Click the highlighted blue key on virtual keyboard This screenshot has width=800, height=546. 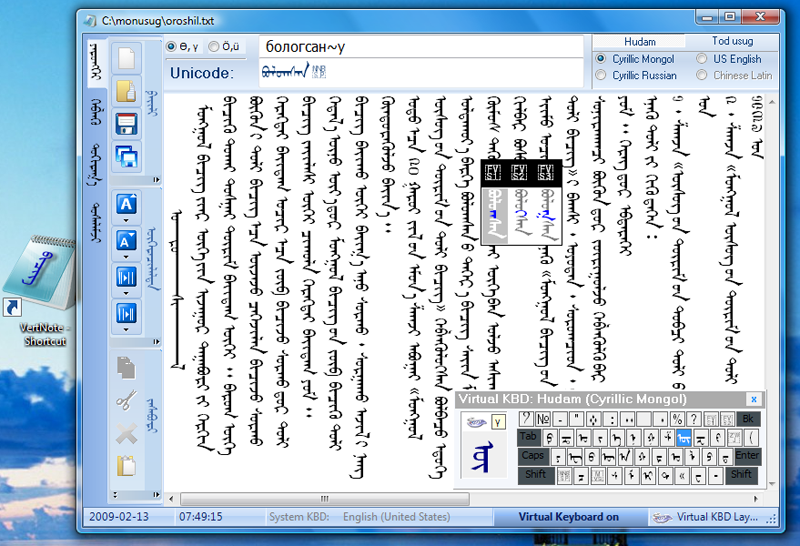pos(684,437)
